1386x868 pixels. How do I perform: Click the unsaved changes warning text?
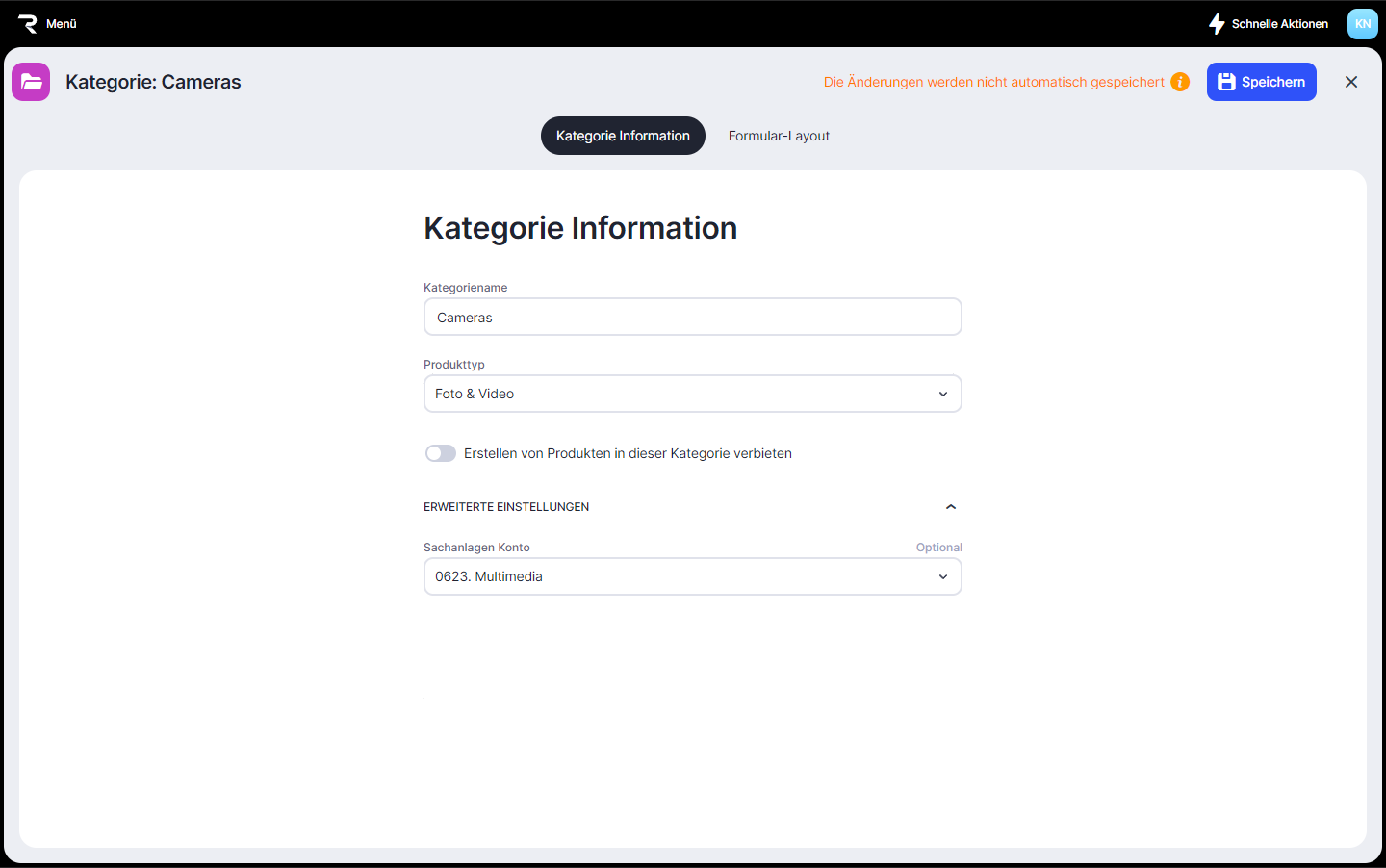click(993, 82)
